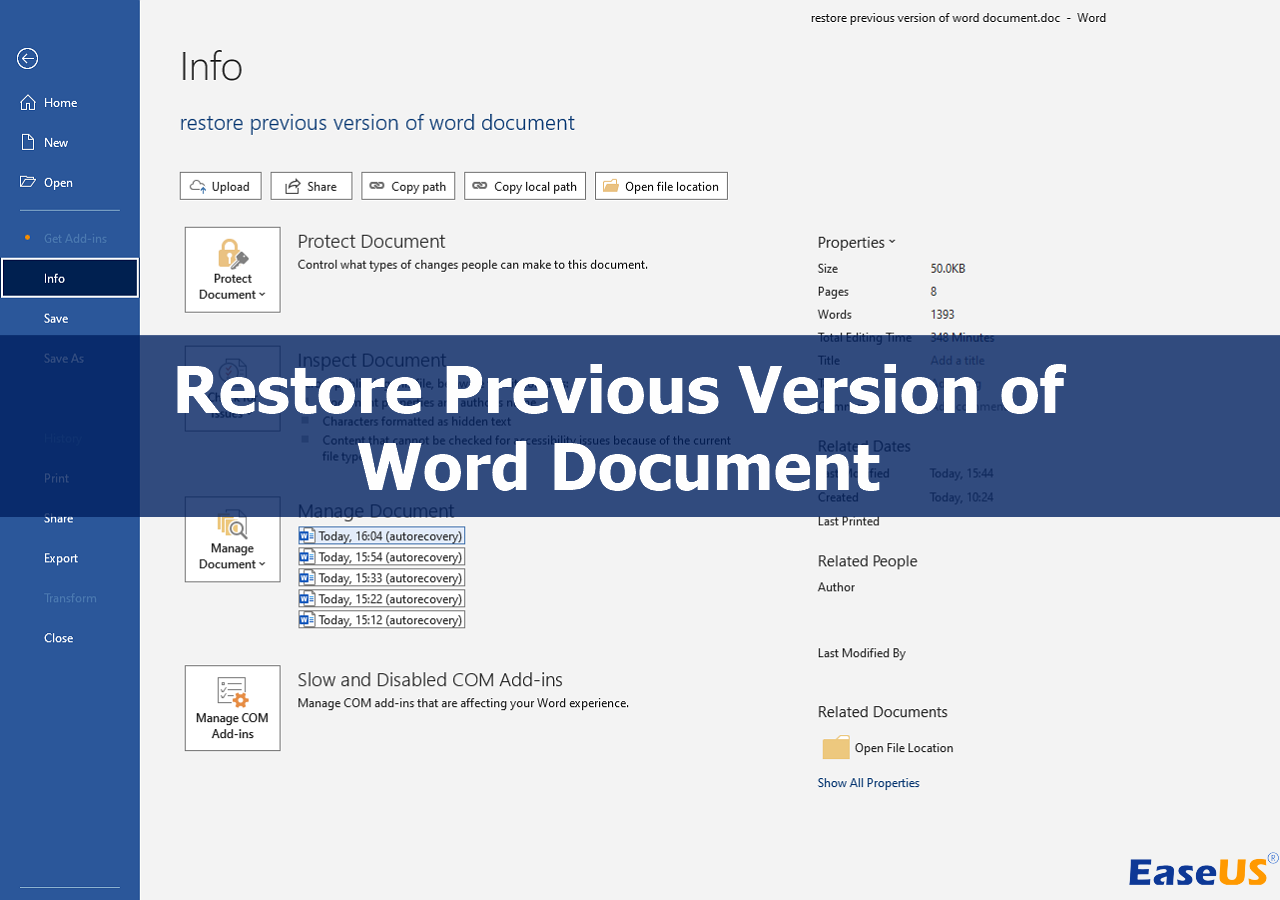Click the Info page heading
The image size is (1280, 900).
pyautogui.click(x=211, y=67)
